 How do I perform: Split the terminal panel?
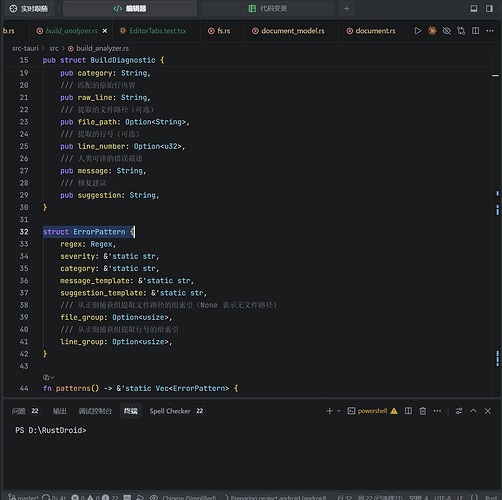408,411
